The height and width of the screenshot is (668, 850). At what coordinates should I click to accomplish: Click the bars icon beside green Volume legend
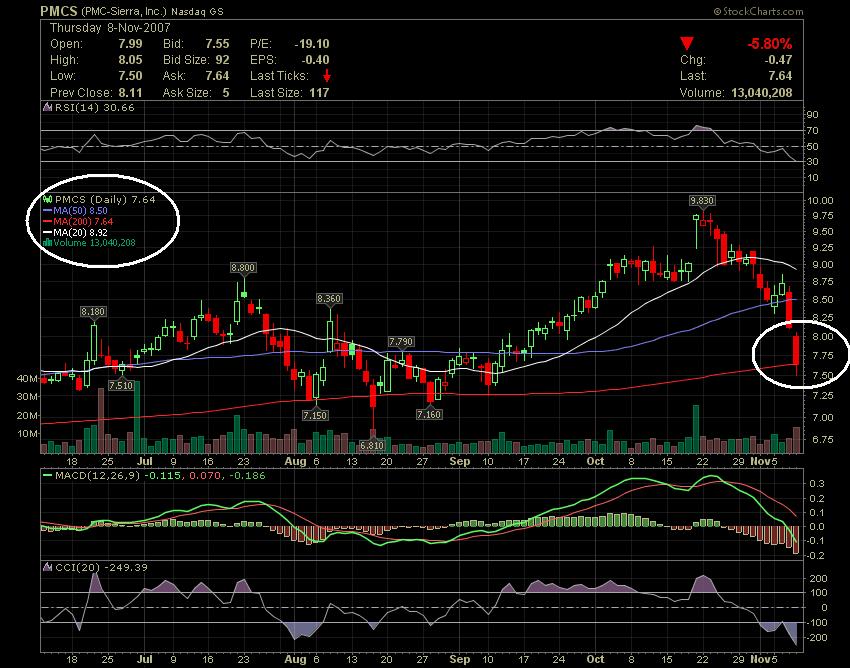pos(47,242)
